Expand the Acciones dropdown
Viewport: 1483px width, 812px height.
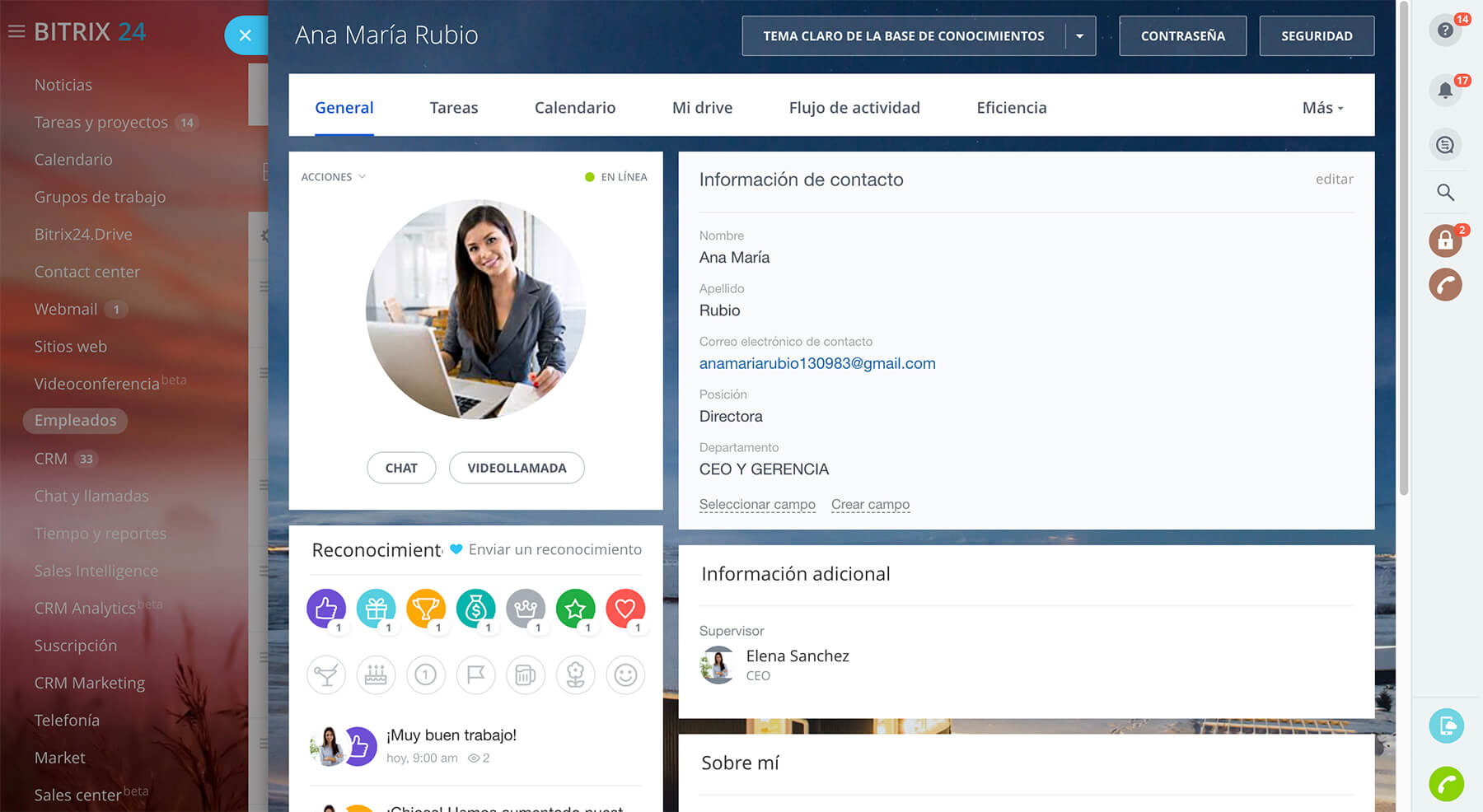pyautogui.click(x=334, y=177)
